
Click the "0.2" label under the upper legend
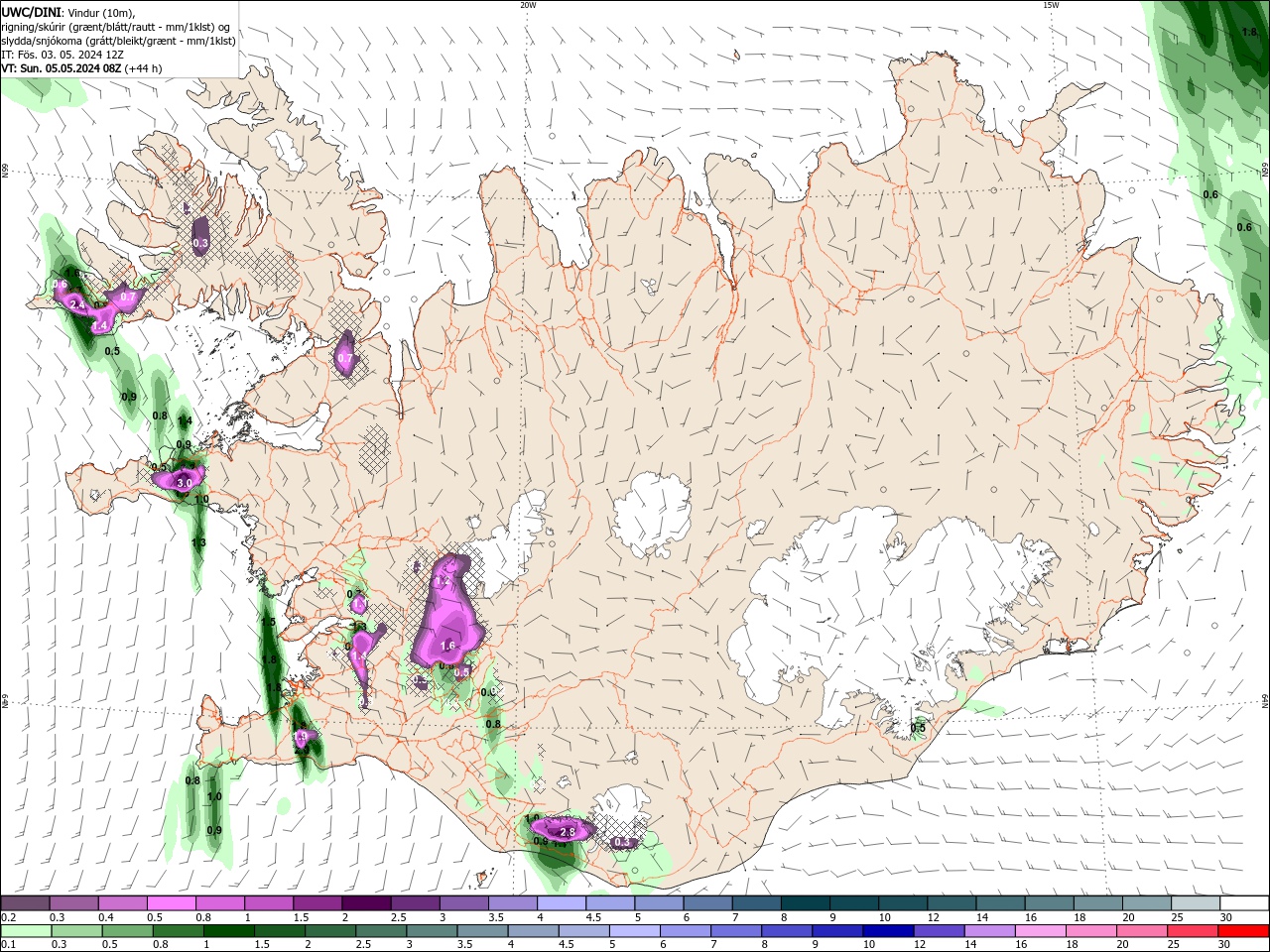click(x=8, y=917)
